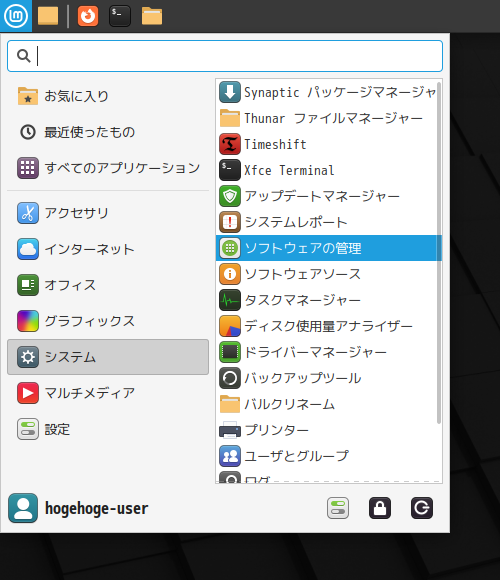Open file manager from panel launcher
This screenshot has width=500, height=580.
click(152, 16)
